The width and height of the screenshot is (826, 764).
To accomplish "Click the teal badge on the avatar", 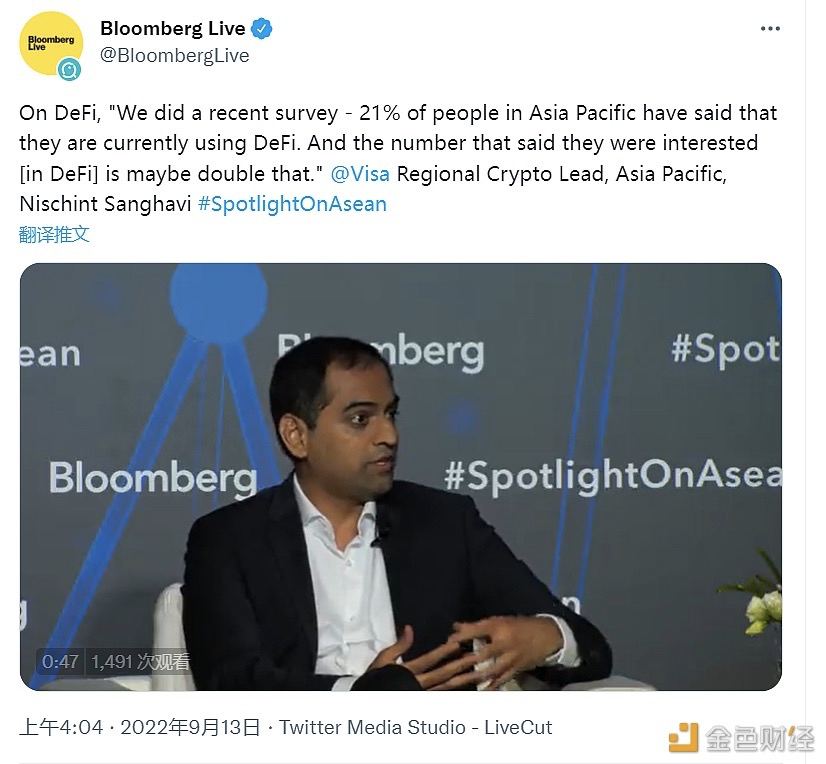I will click(x=69, y=69).
